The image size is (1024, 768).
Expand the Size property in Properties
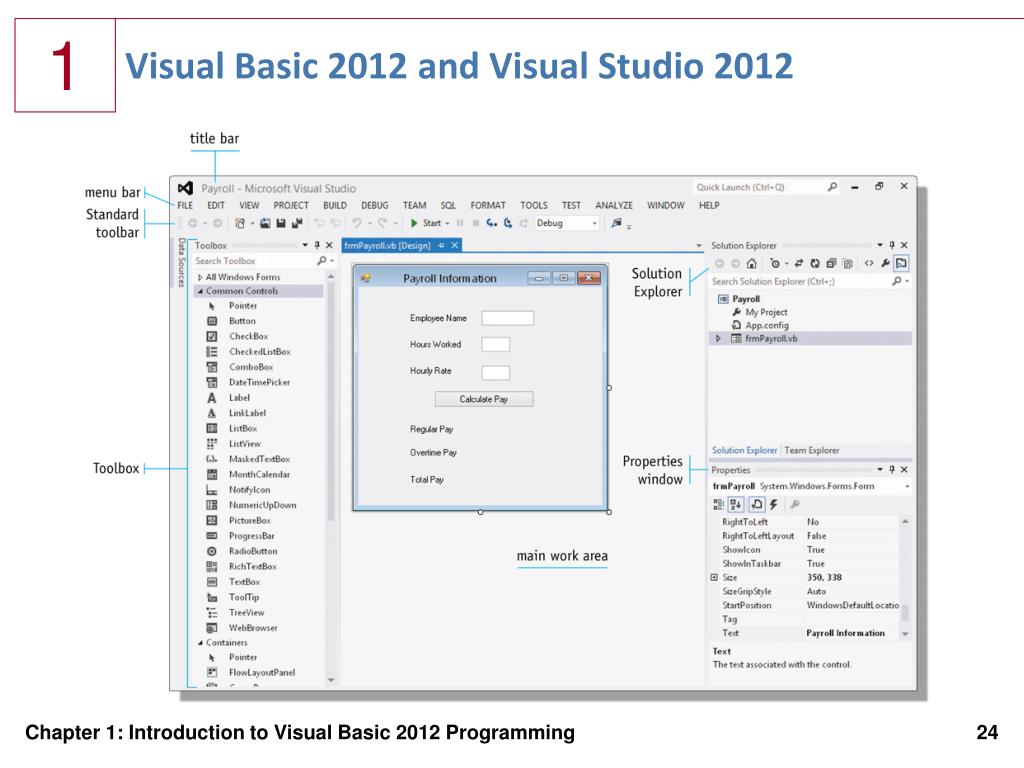tap(714, 577)
